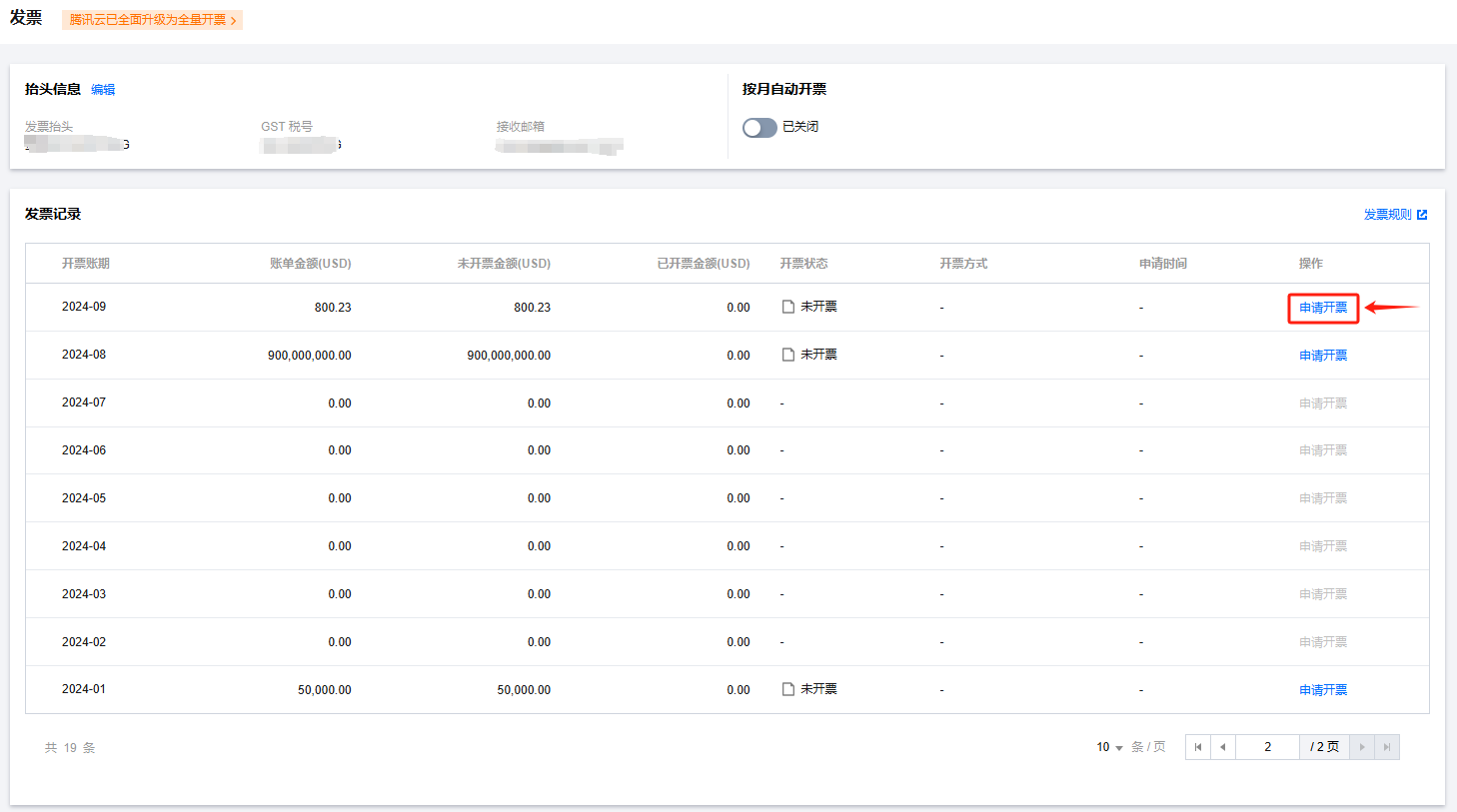Image resolution: width=1457 pixels, height=812 pixels.
Task: Toggle the monthly auto-invoicing switch
Action: click(x=759, y=128)
